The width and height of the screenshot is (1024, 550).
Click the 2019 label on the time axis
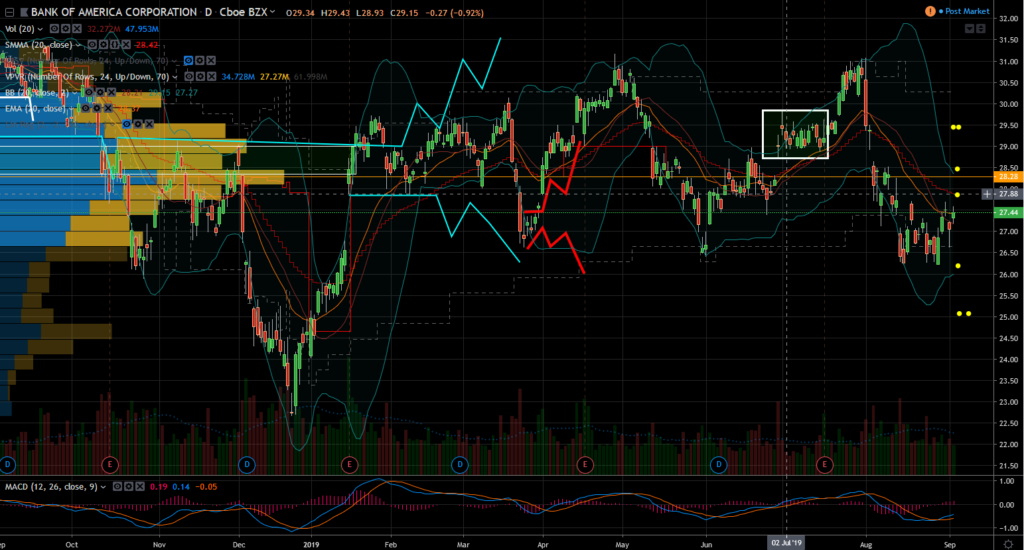click(x=311, y=544)
